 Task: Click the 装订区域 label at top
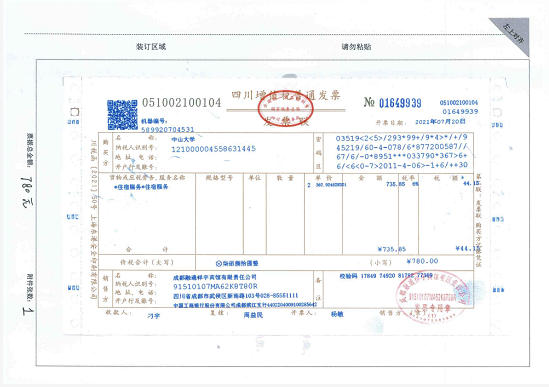pos(151,47)
